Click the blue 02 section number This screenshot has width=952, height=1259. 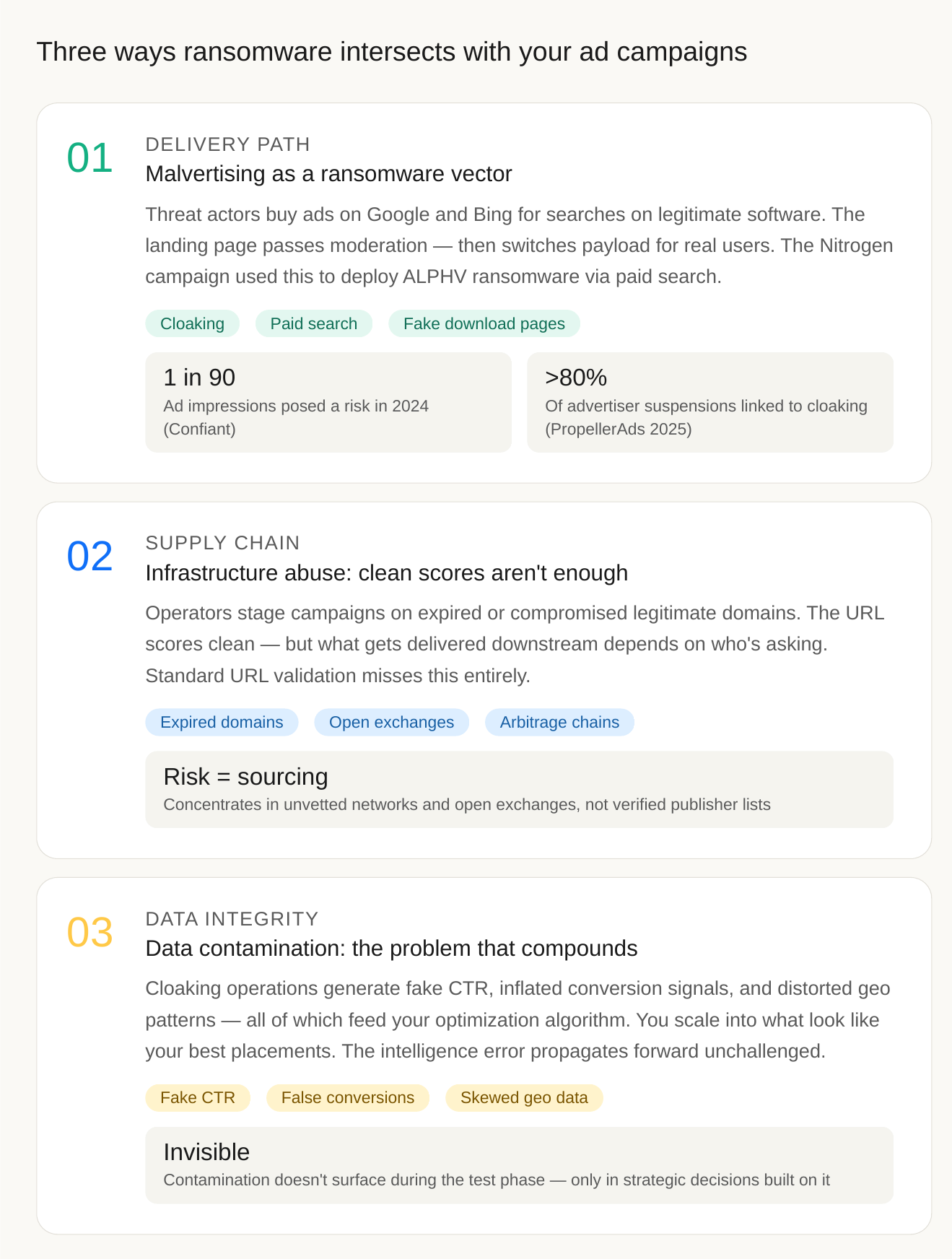click(x=90, y=557)
